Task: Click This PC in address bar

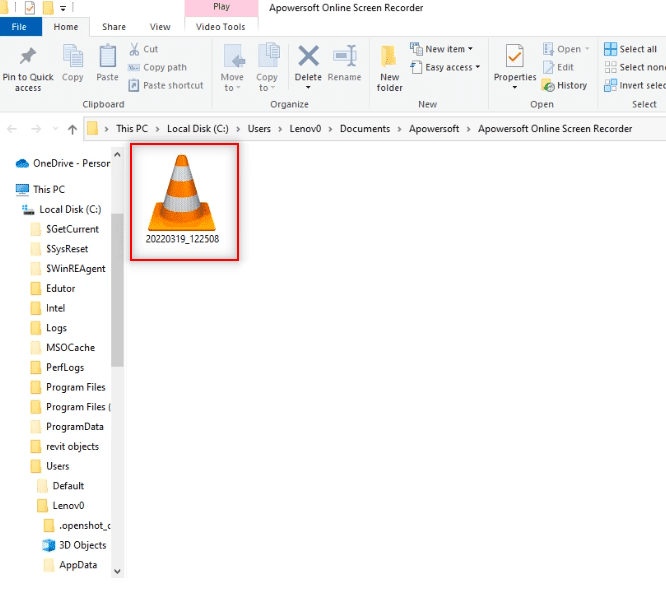Action: pyautogui.click(x=132, y=129)
